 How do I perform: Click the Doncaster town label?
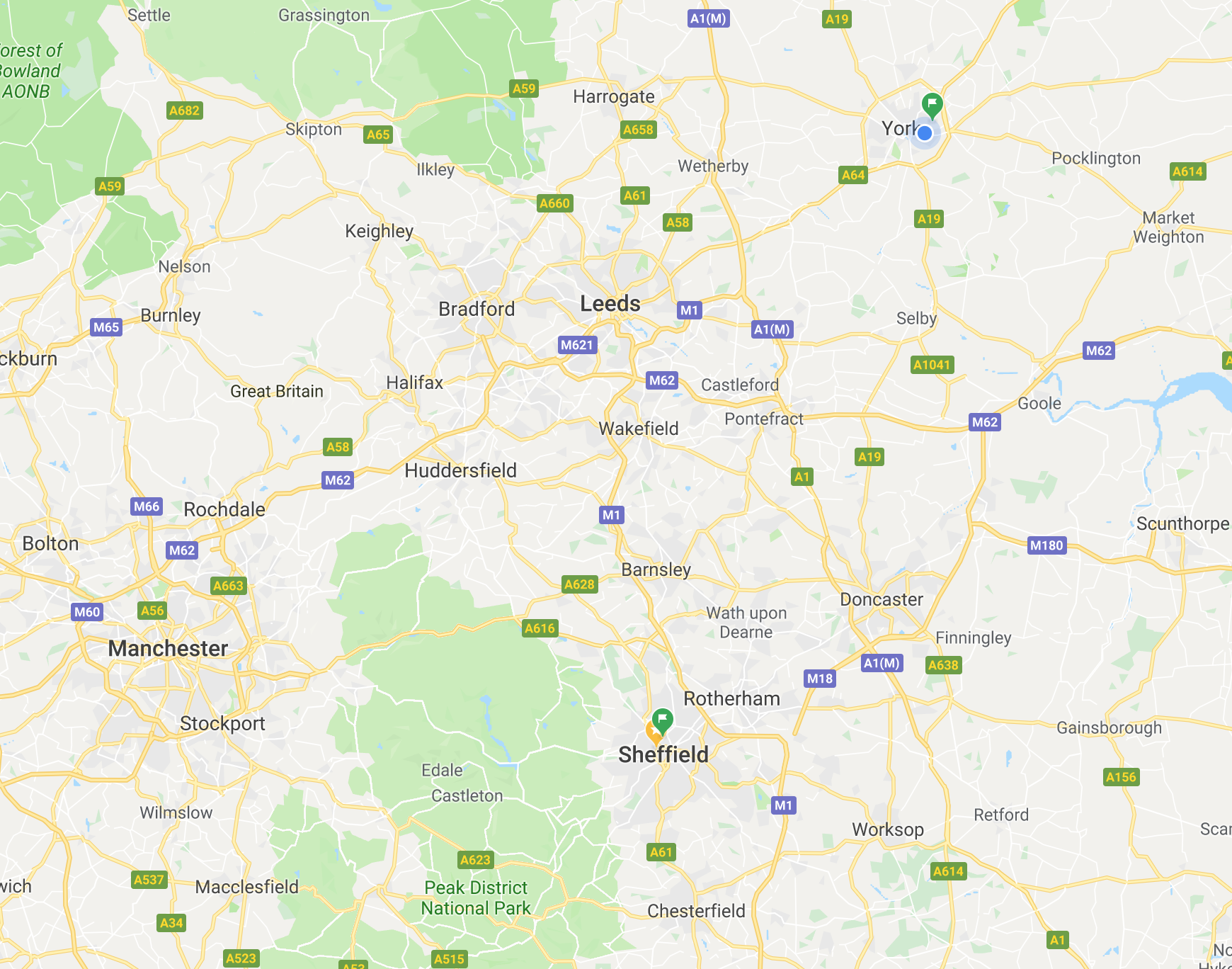pyautogui.click(x=882, y=599)
